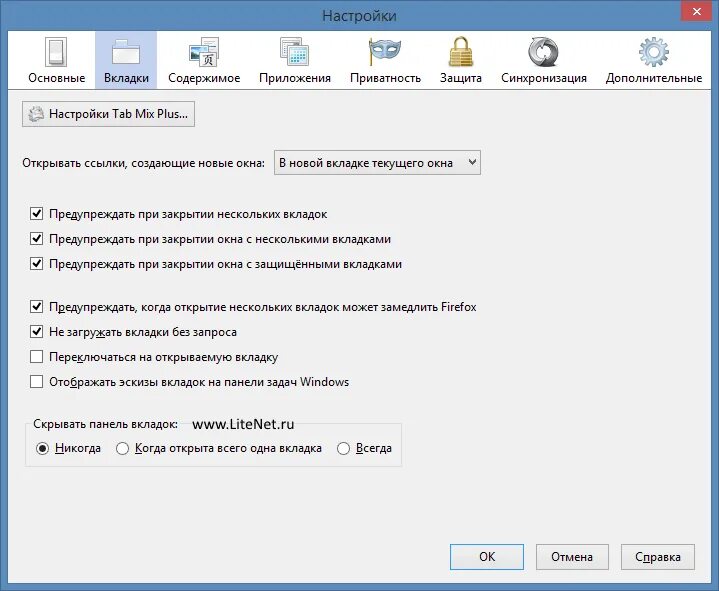Uncheck Предупреждать при закрытии нескольких вкладок
The width and height of the screenshot is (719, 591).
point(36,214)
